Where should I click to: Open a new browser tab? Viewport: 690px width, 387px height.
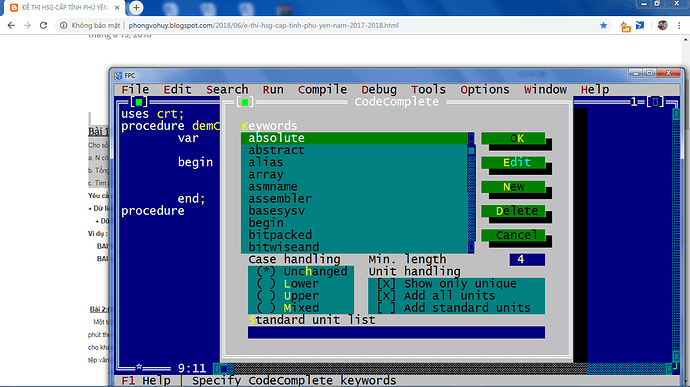136,7
